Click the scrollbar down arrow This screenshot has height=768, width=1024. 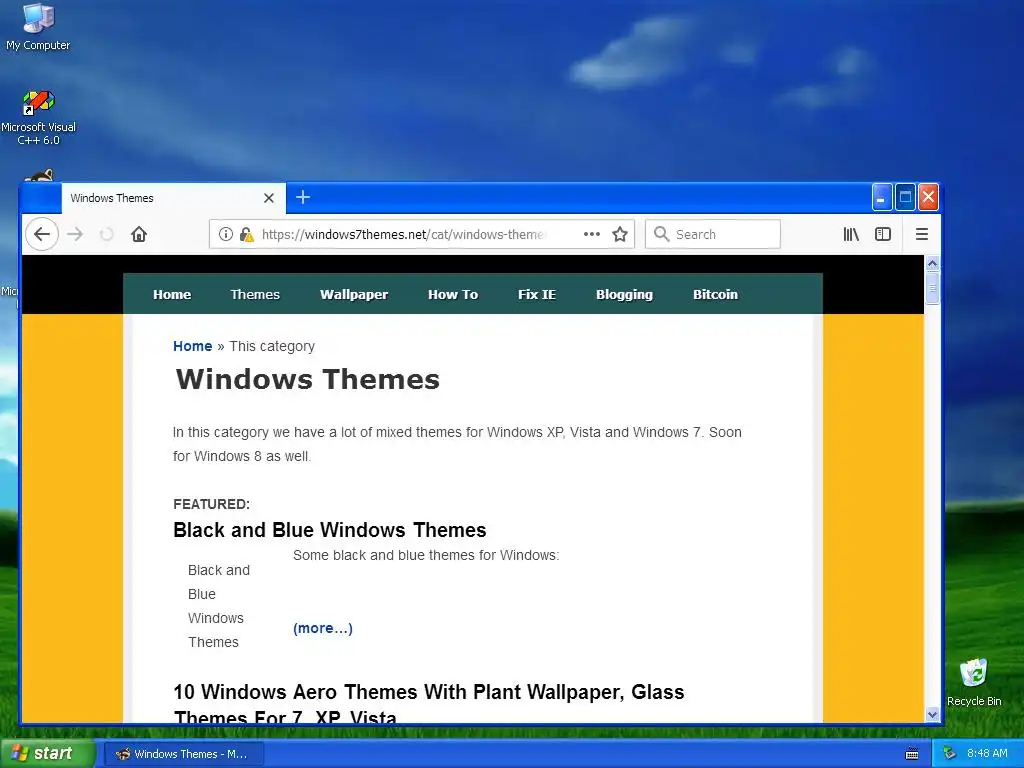[x=932, y=714]
